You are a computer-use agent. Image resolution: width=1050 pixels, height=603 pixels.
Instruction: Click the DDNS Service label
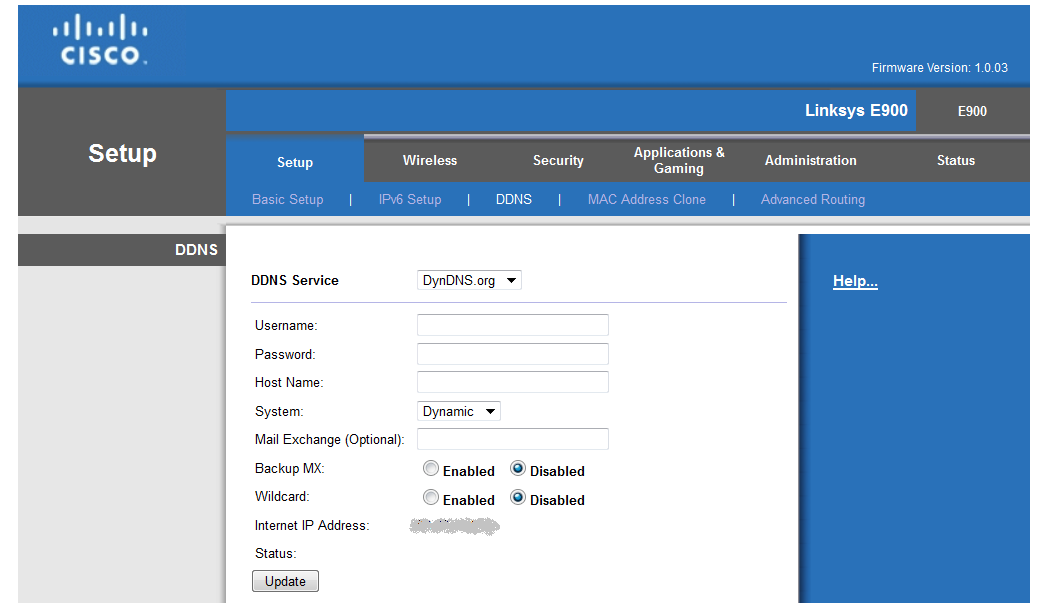tap(295, 280)
